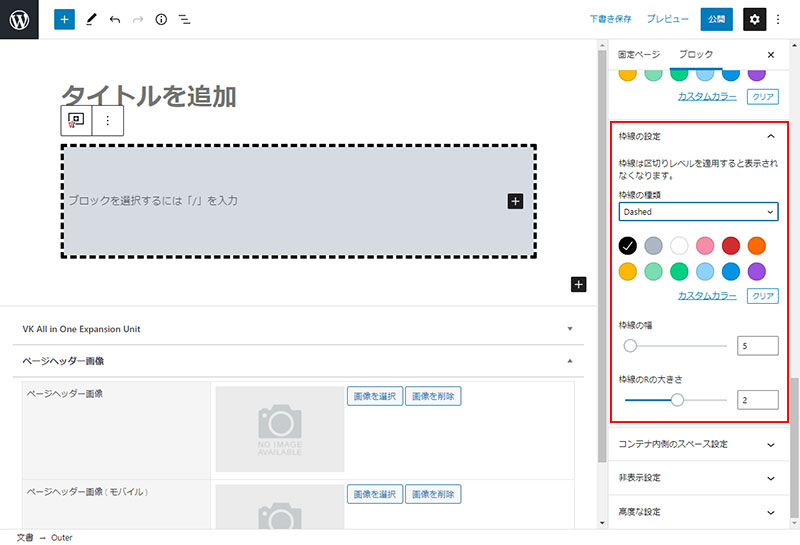Click the 枠線のRの大きさ number field
The height and width of the screenshot is (545, 800).
click(x=758, y=400)
